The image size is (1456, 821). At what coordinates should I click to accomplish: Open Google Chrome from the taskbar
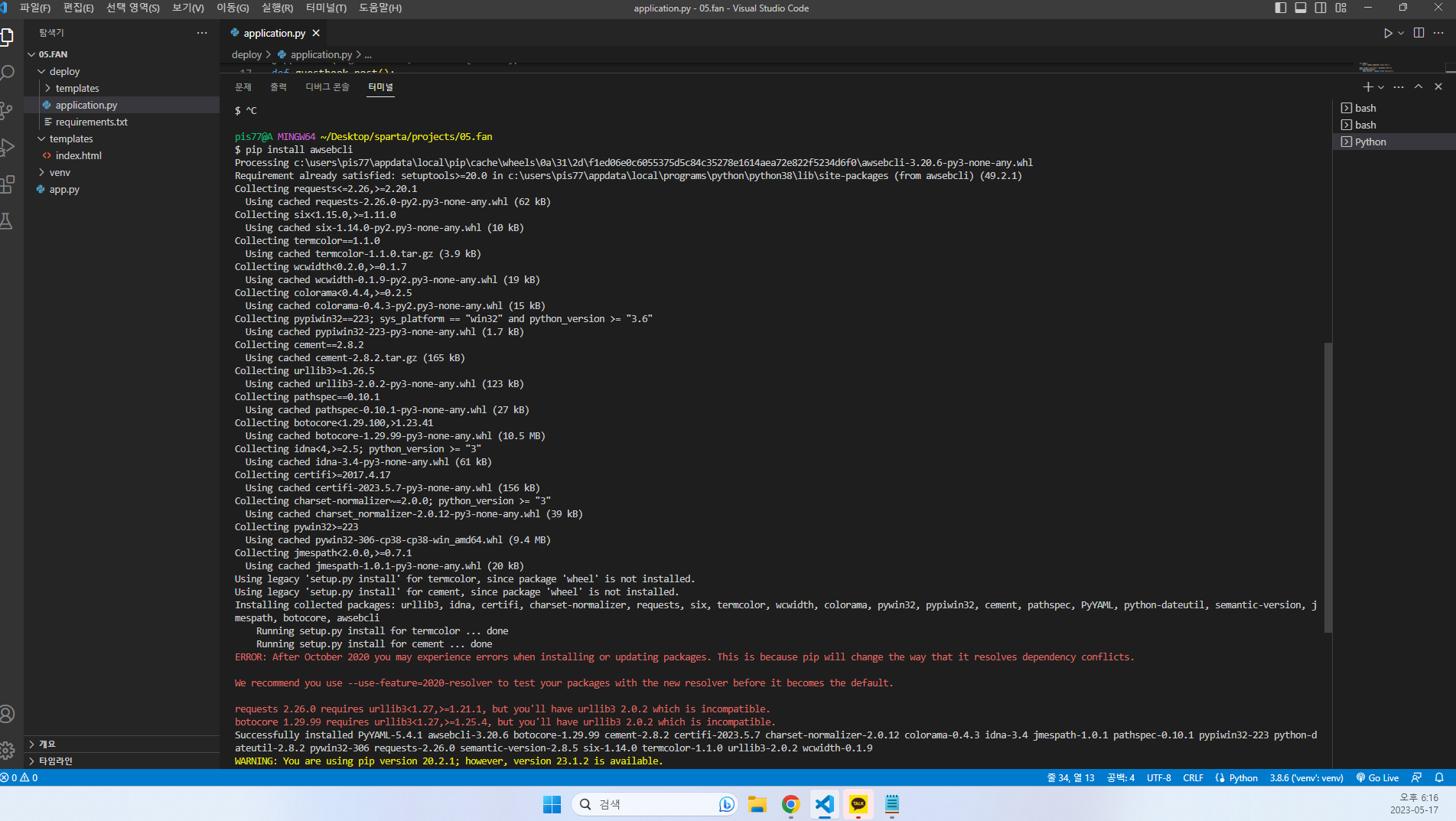791,804
